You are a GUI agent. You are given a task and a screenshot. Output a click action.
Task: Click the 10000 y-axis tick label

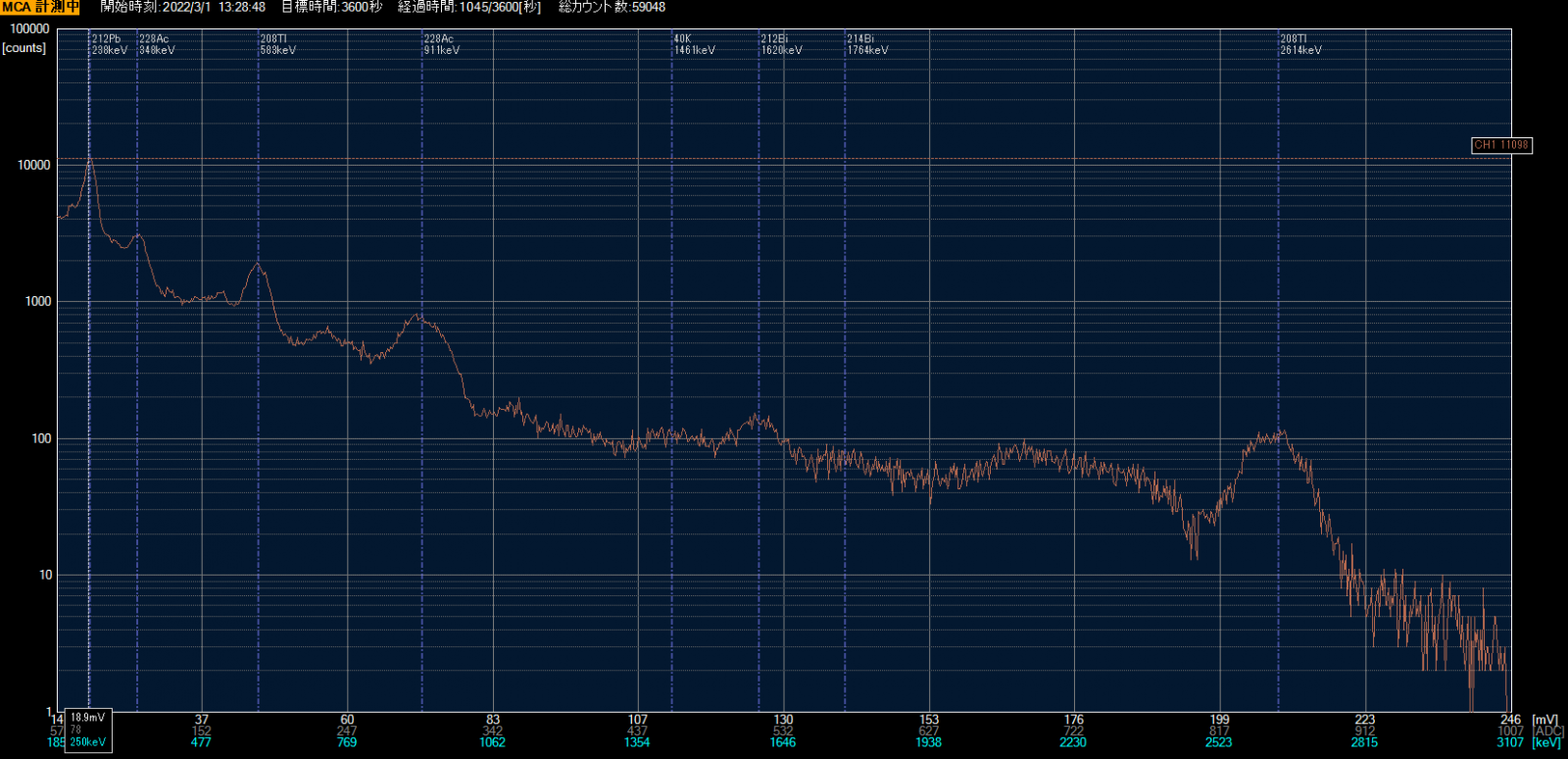pyautogui.click(x=33, y=166)
